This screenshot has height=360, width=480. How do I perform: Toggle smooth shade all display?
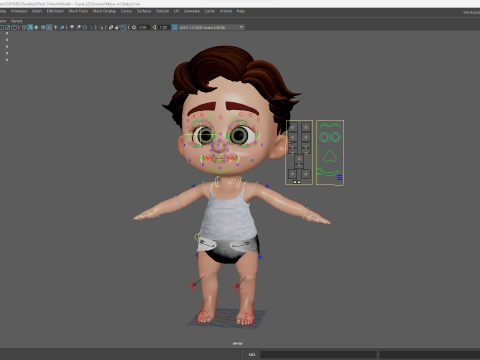pos(30,27)
